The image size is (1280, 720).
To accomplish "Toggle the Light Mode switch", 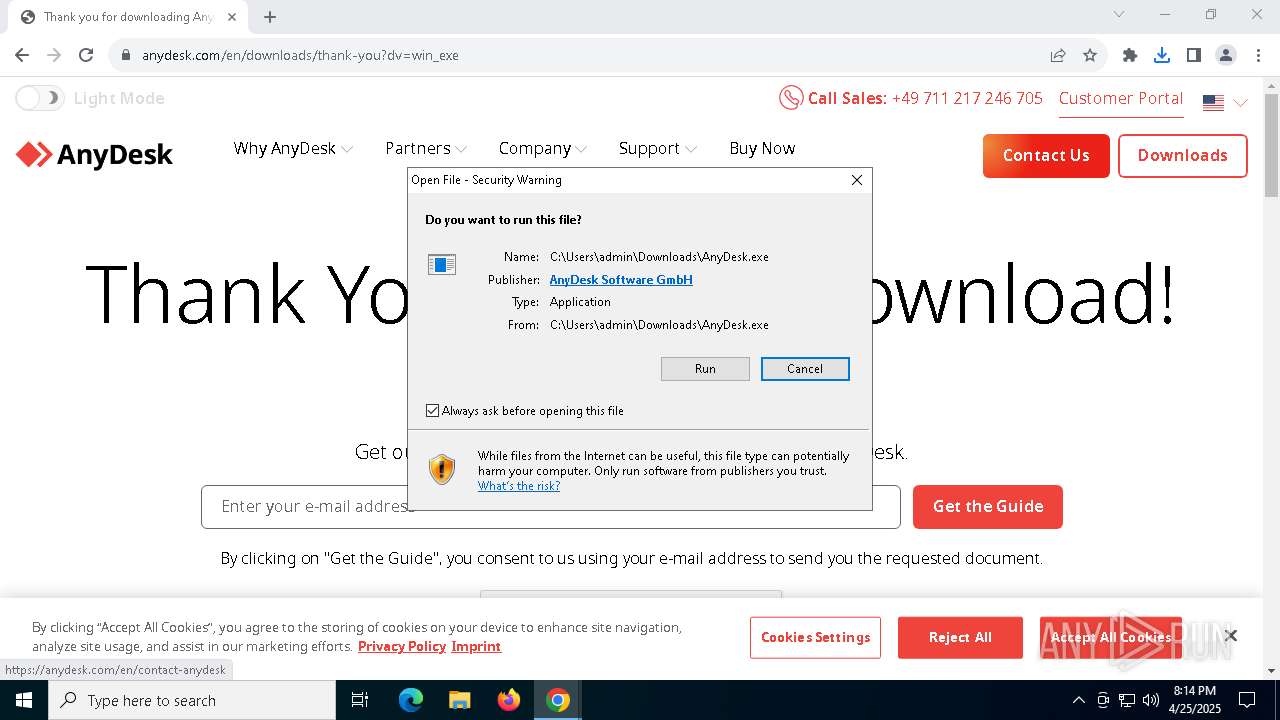I will 40,98.
